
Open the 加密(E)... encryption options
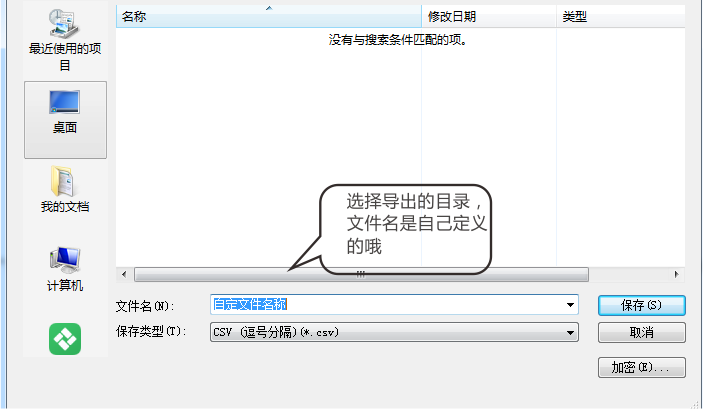coord(641,367)
